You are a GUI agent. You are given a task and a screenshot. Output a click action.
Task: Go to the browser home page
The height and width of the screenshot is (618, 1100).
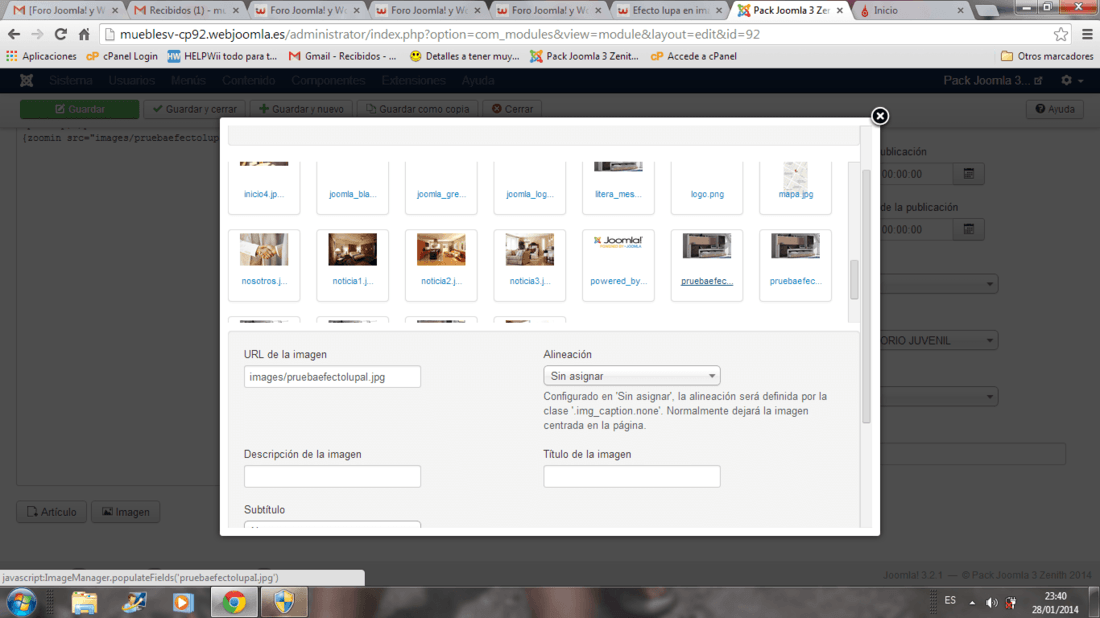click(83, 34)
